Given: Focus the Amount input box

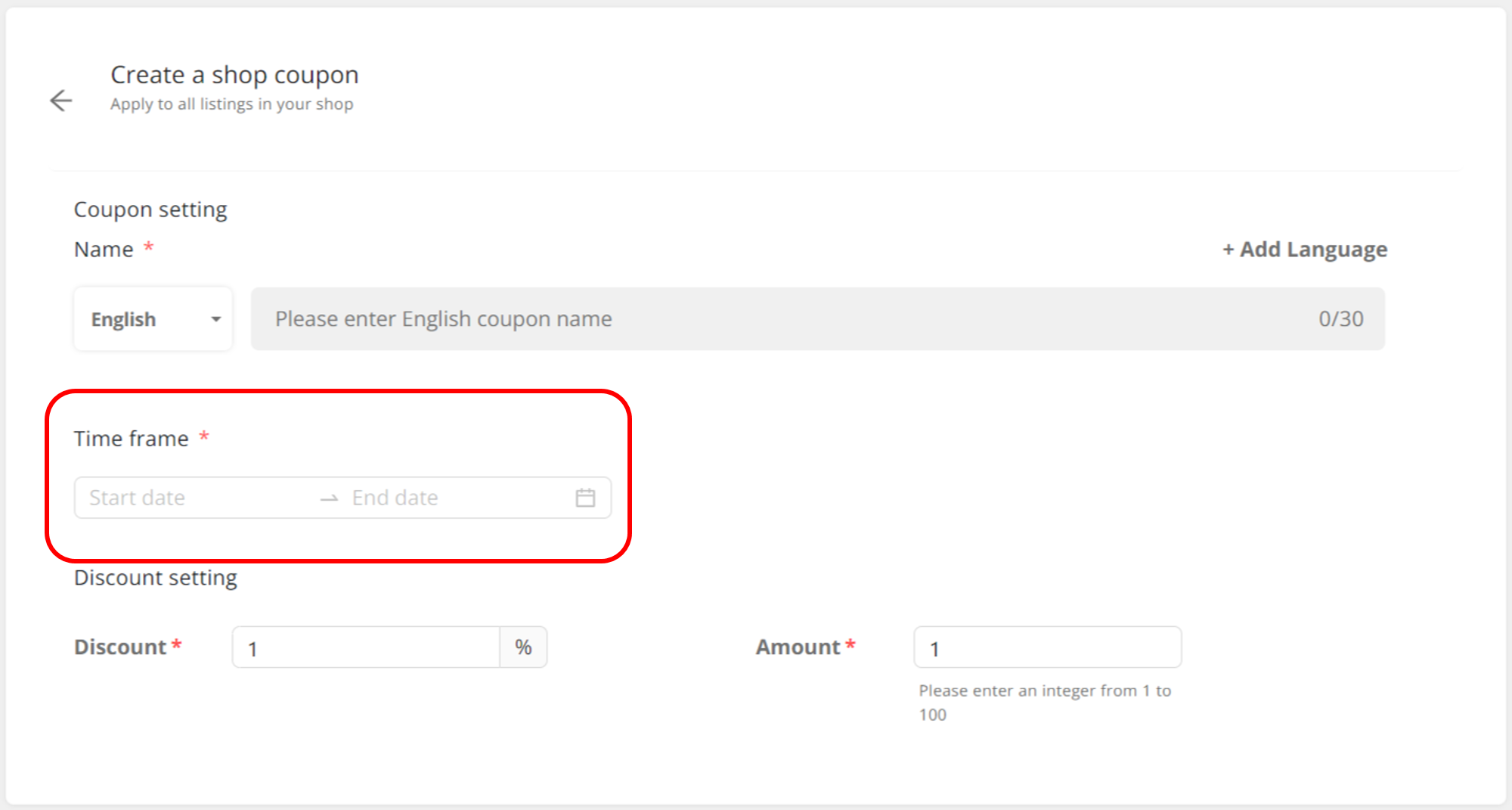Looking at the screenshot, I should click(1047, 648).
